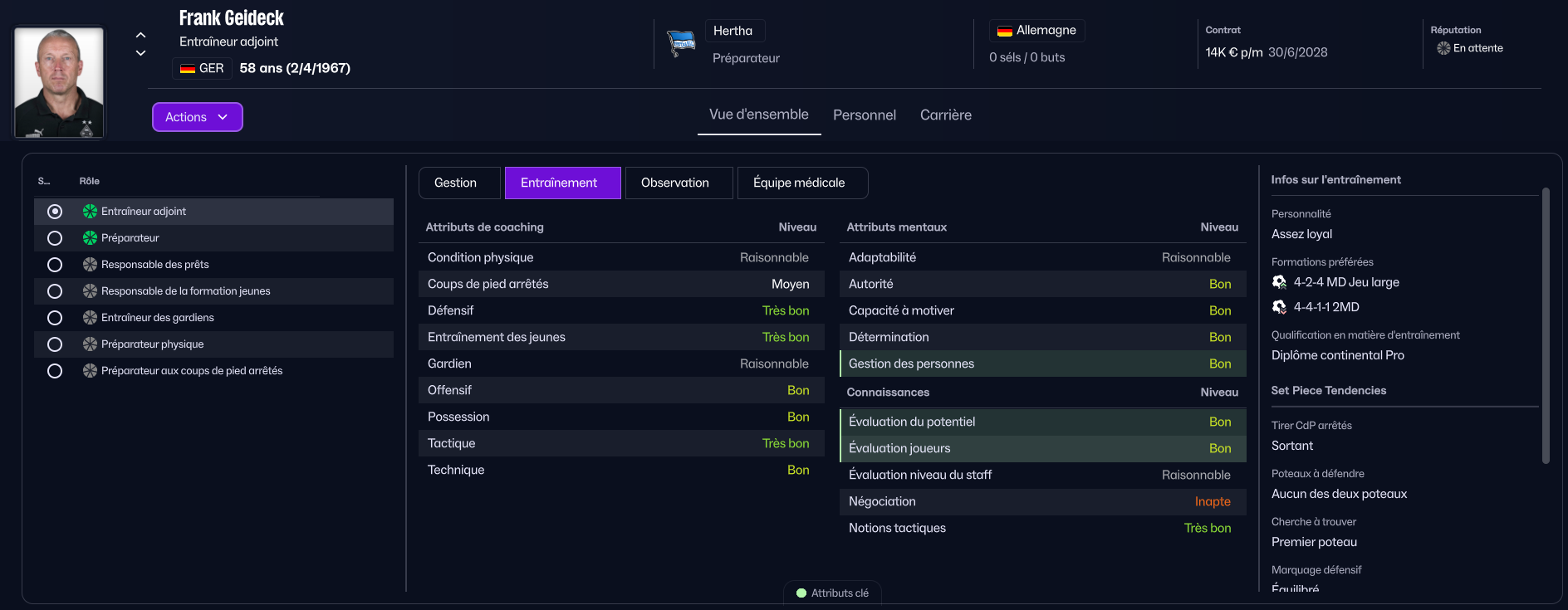Select the Responsable des prêts radio button
The height and width of the screenshot is (610, 1568).
[55, 265]
